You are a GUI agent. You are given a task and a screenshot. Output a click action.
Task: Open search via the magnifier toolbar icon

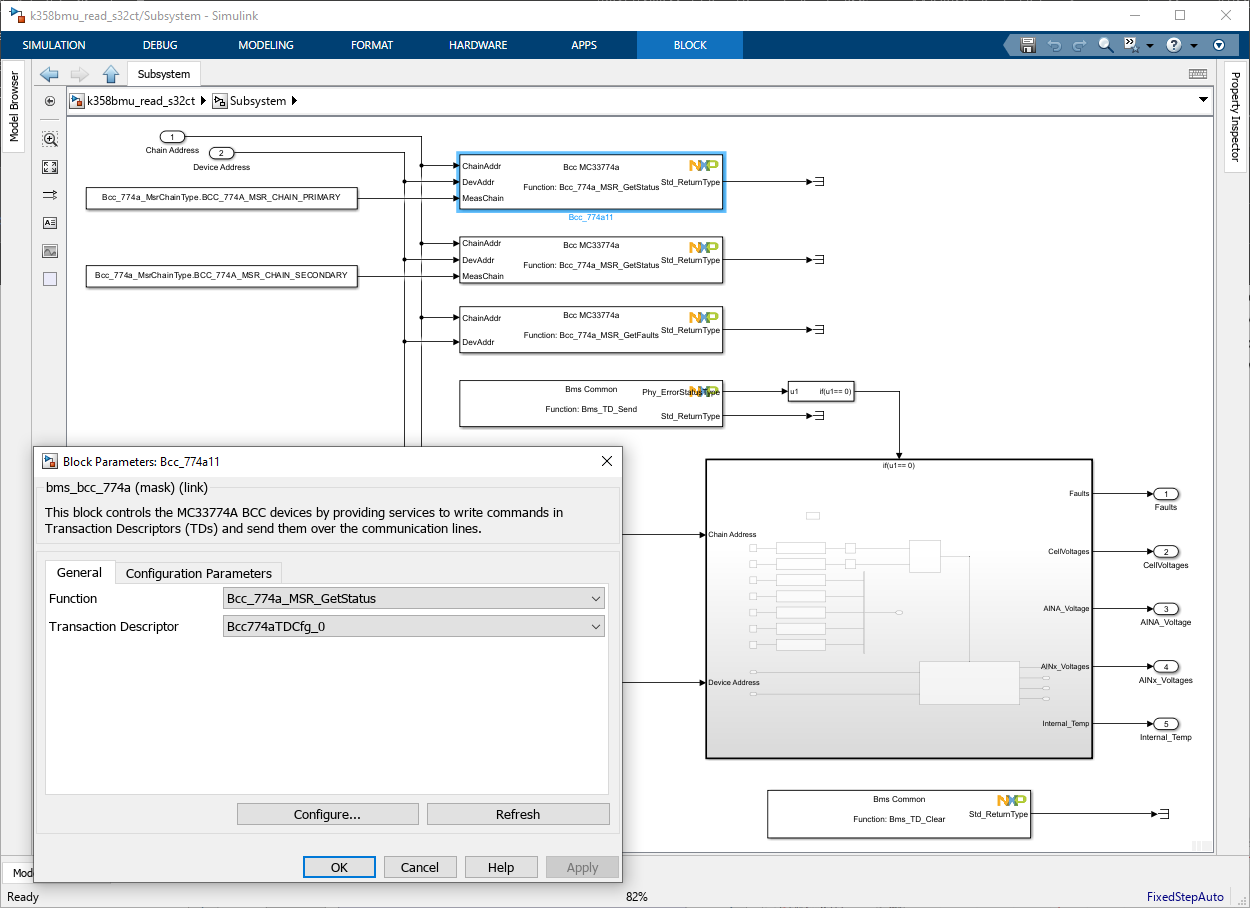(x=1104, y=45)
